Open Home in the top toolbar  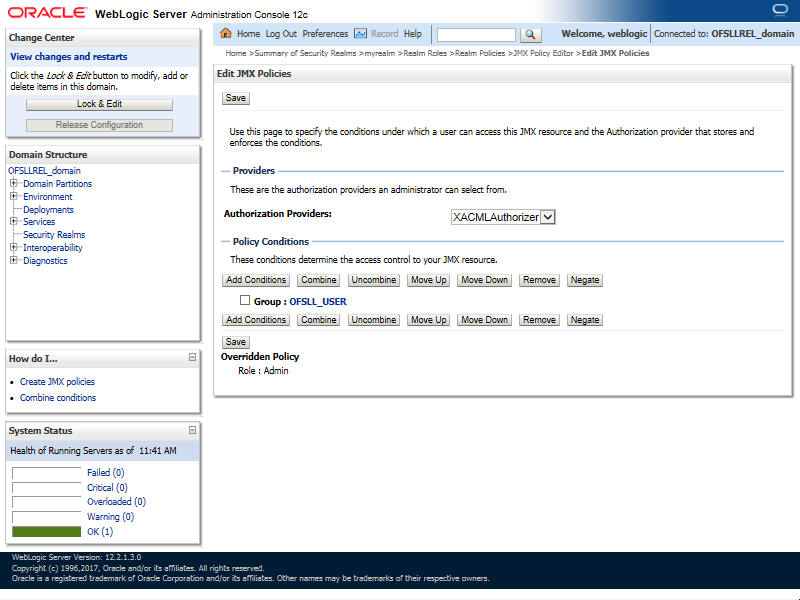coord(248,34)
